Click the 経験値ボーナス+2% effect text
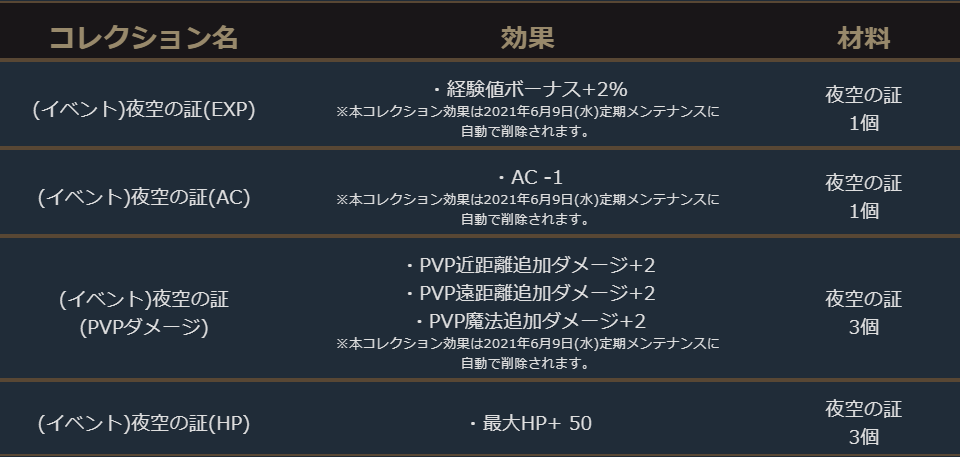This screenshot has height=457, width=960. coord(530,89)
